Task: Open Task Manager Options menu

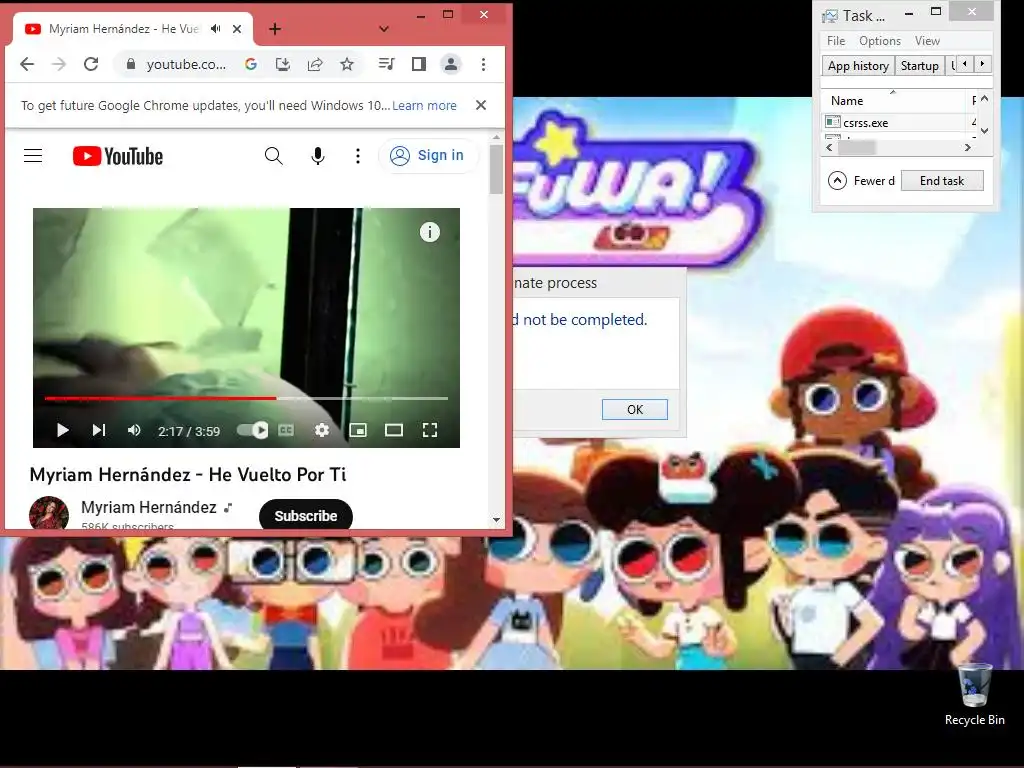Action: tap(880, 40)
